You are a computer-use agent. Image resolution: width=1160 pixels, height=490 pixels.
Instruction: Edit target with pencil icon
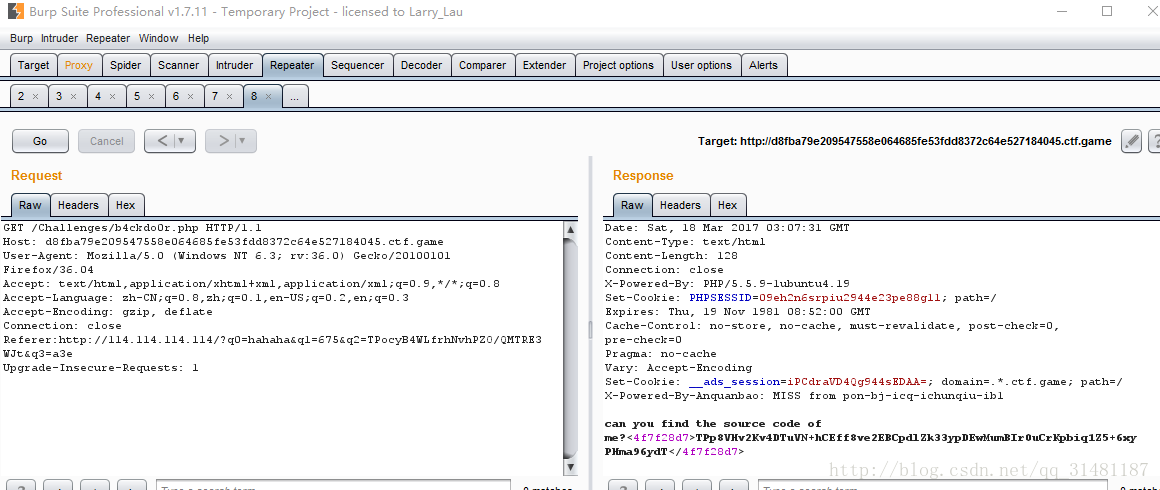click(x=1131, y=141)
